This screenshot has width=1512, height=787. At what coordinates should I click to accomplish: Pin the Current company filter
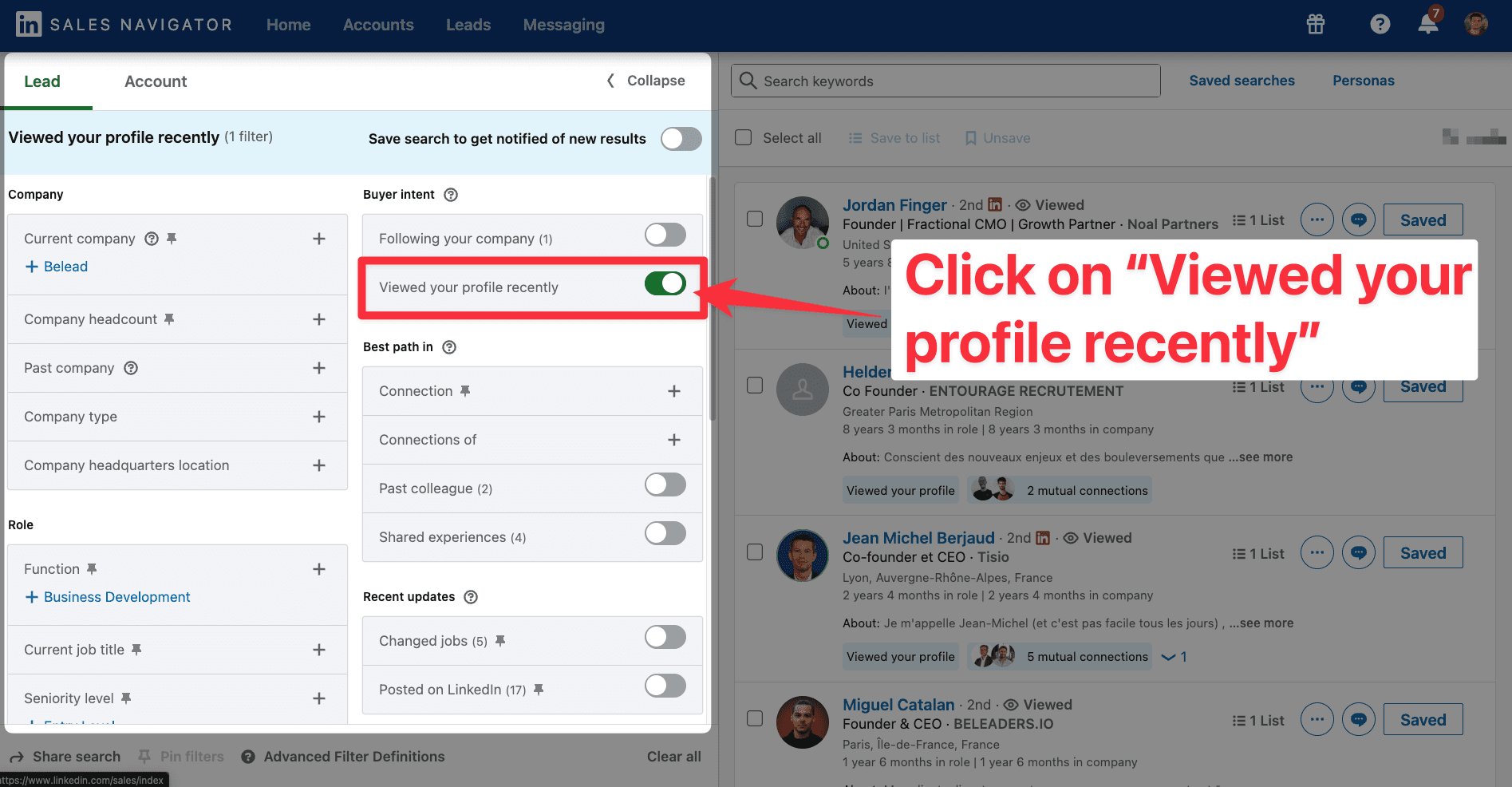(172, 239)
